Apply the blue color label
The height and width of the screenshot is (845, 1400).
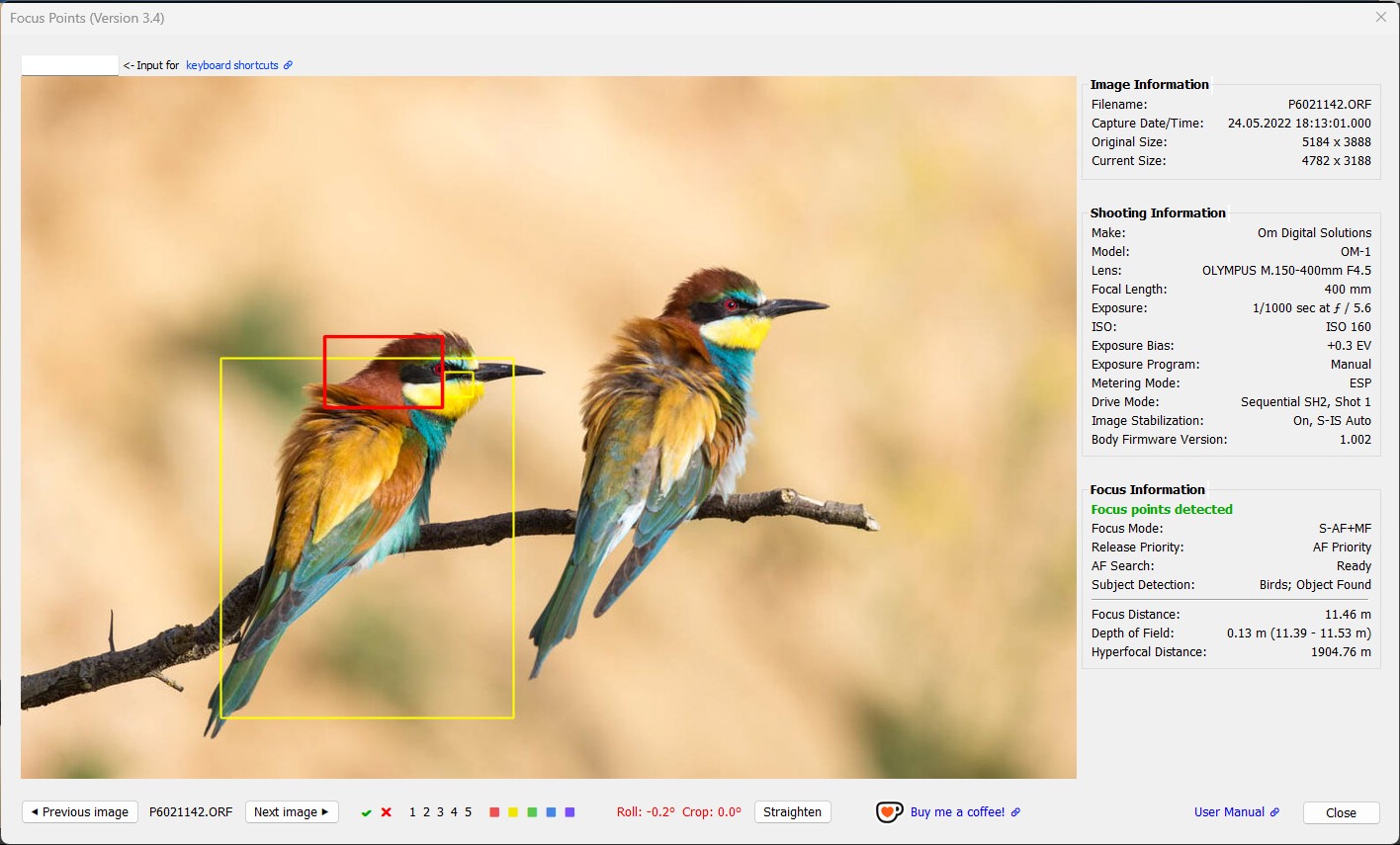point(551,812)
